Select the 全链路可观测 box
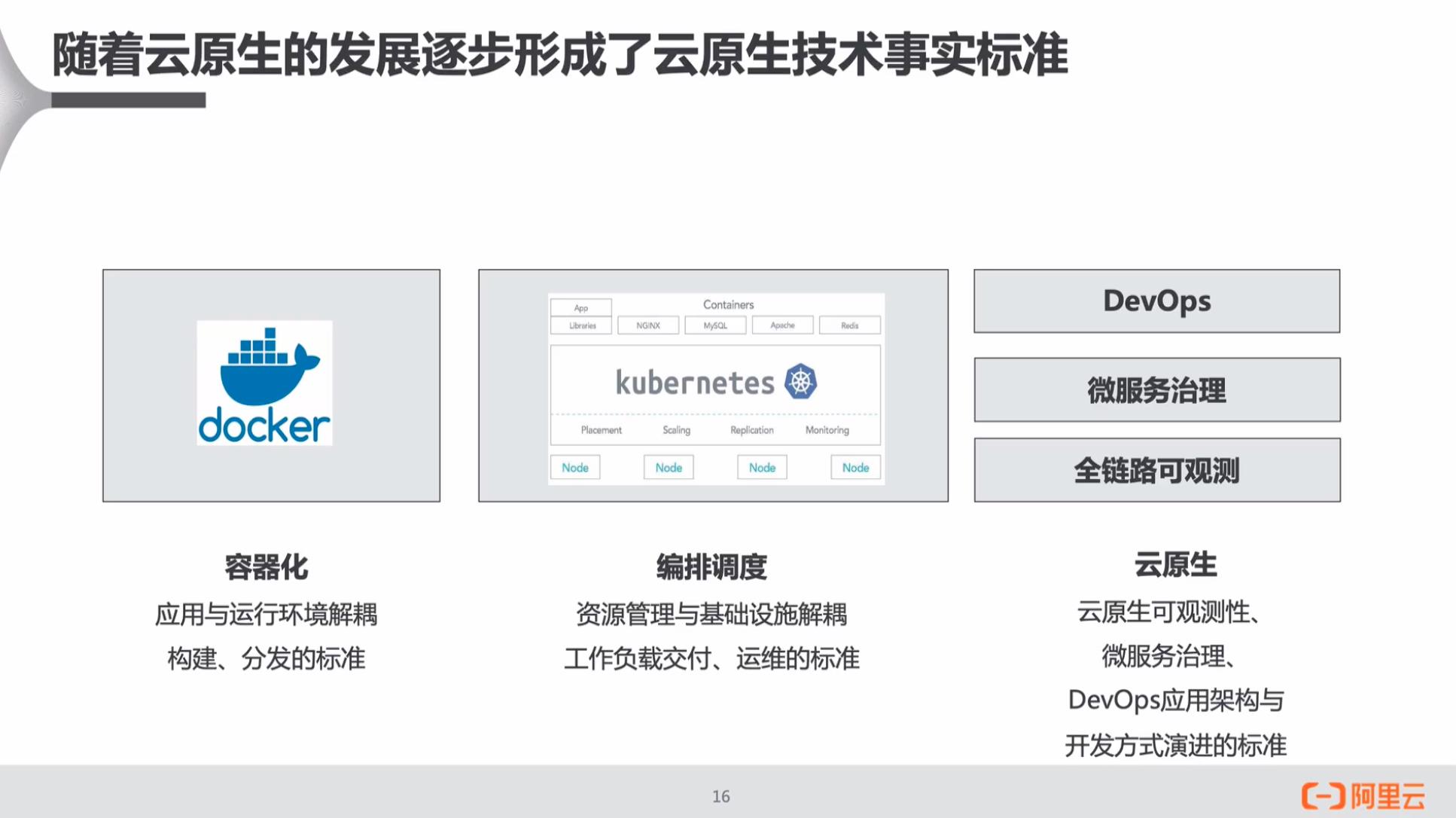Viewport: 1456px width, 818px height. [1156, 470]
